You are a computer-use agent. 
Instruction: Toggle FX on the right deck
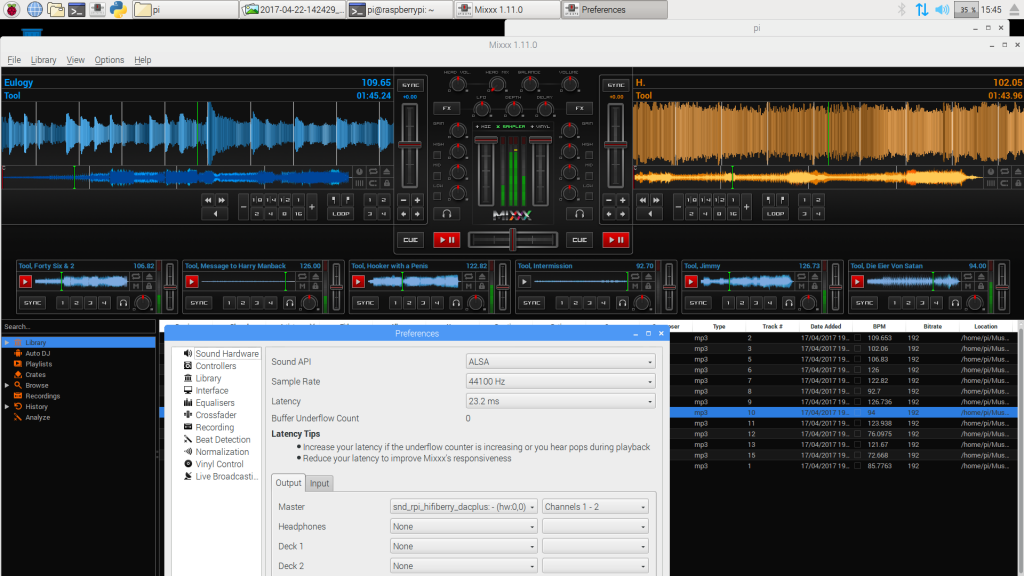pos(579,108)
